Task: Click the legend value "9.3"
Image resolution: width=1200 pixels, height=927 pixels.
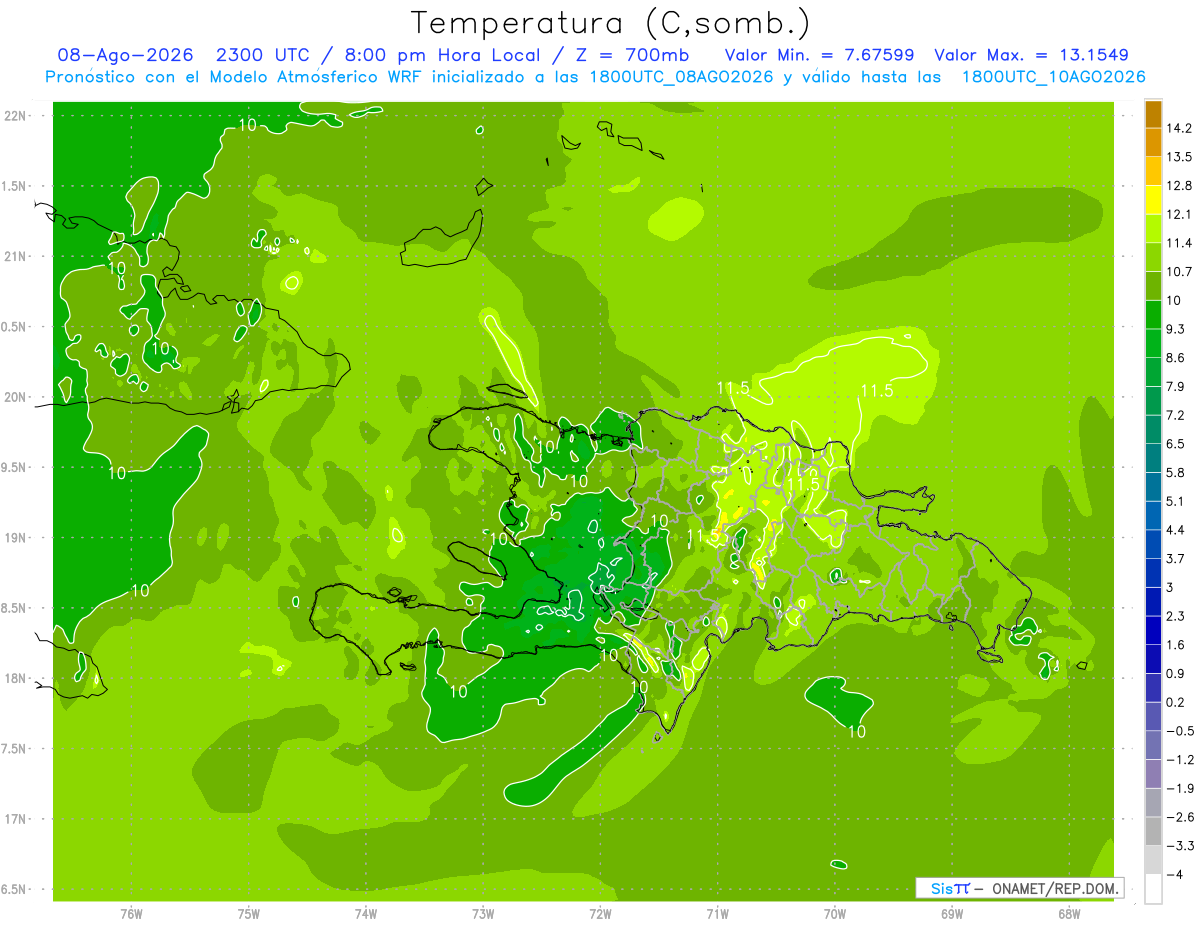Action: tap(1176, 329)
